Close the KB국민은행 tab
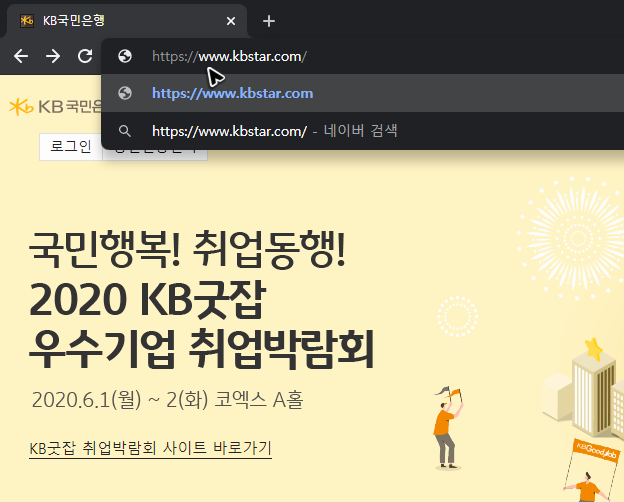 (231, 21)
